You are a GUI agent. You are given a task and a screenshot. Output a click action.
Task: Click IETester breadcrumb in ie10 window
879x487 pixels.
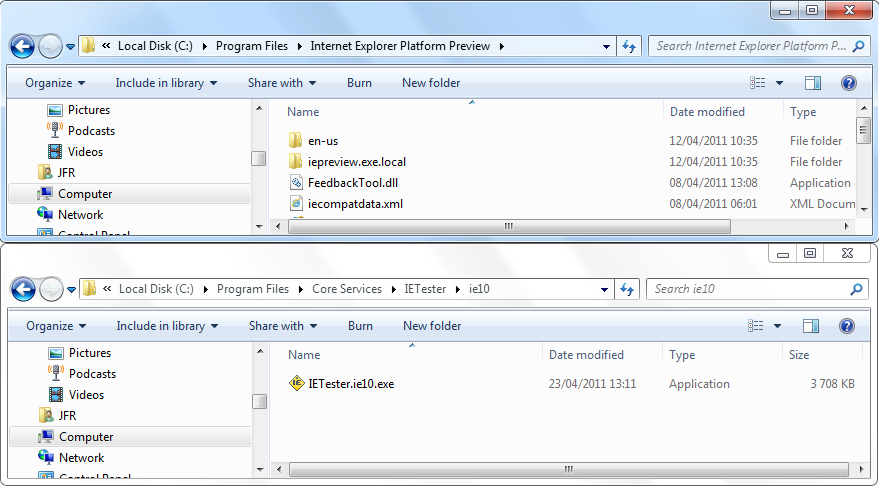click(x=425, y=289)
